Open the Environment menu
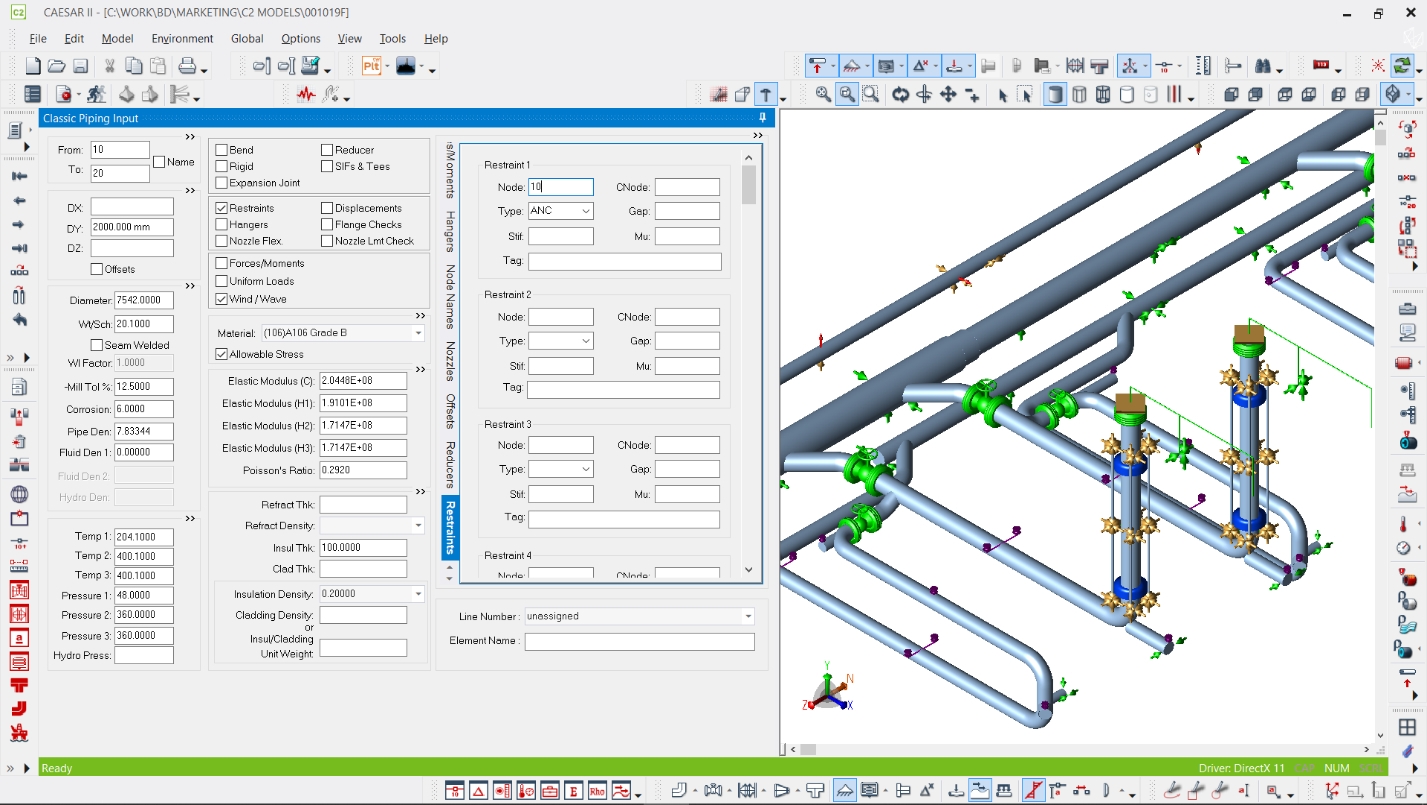The image size is (1427, 805). pyautogui.click(x=182, y=39)
